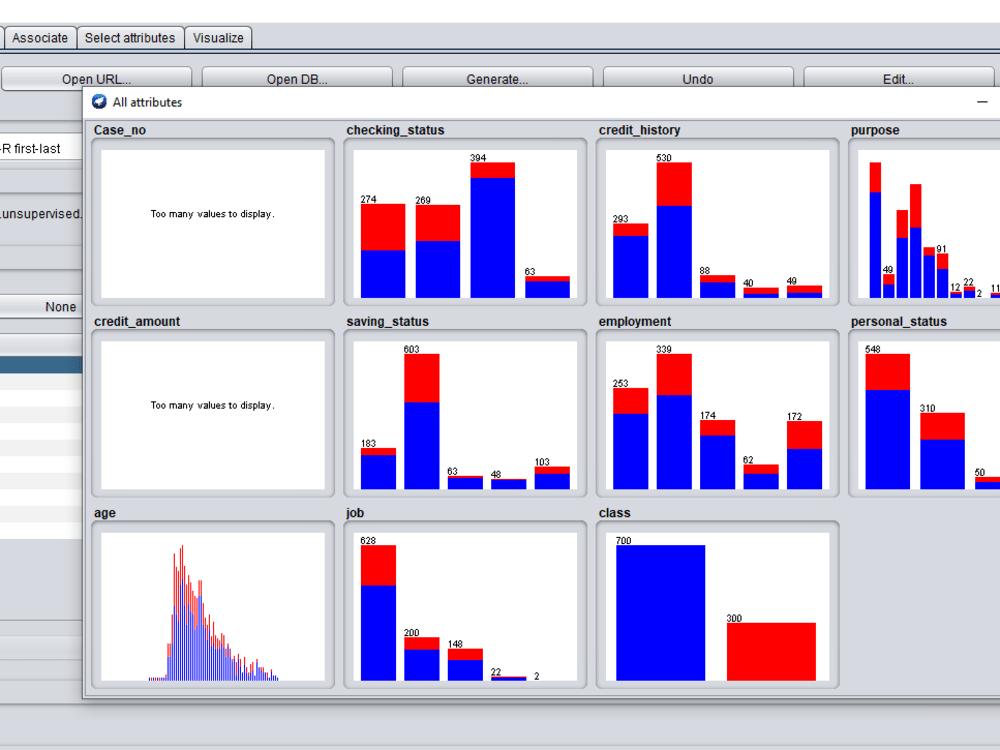This screenshot has width=1000, height=750.
Task: Select the credit_amount attribute panel
Action: click(213, 414)
